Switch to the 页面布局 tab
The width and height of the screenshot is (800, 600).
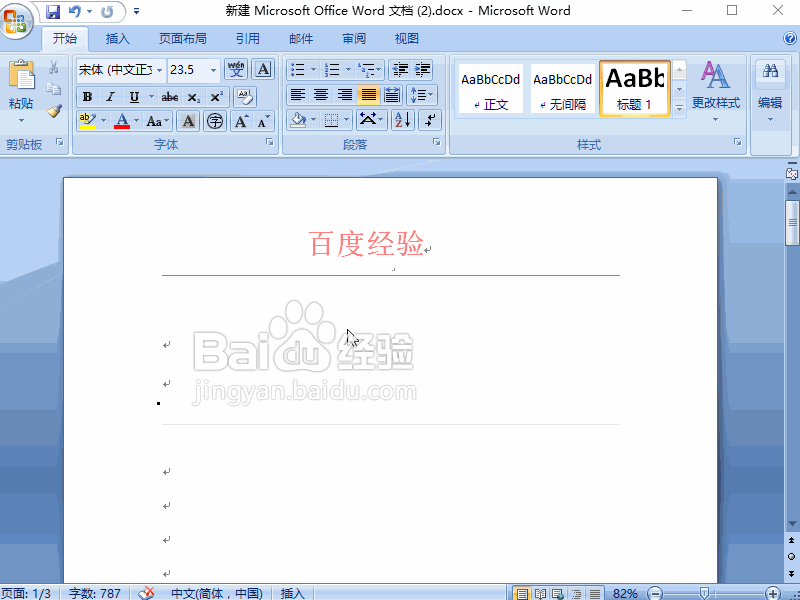tap(183, 39)
